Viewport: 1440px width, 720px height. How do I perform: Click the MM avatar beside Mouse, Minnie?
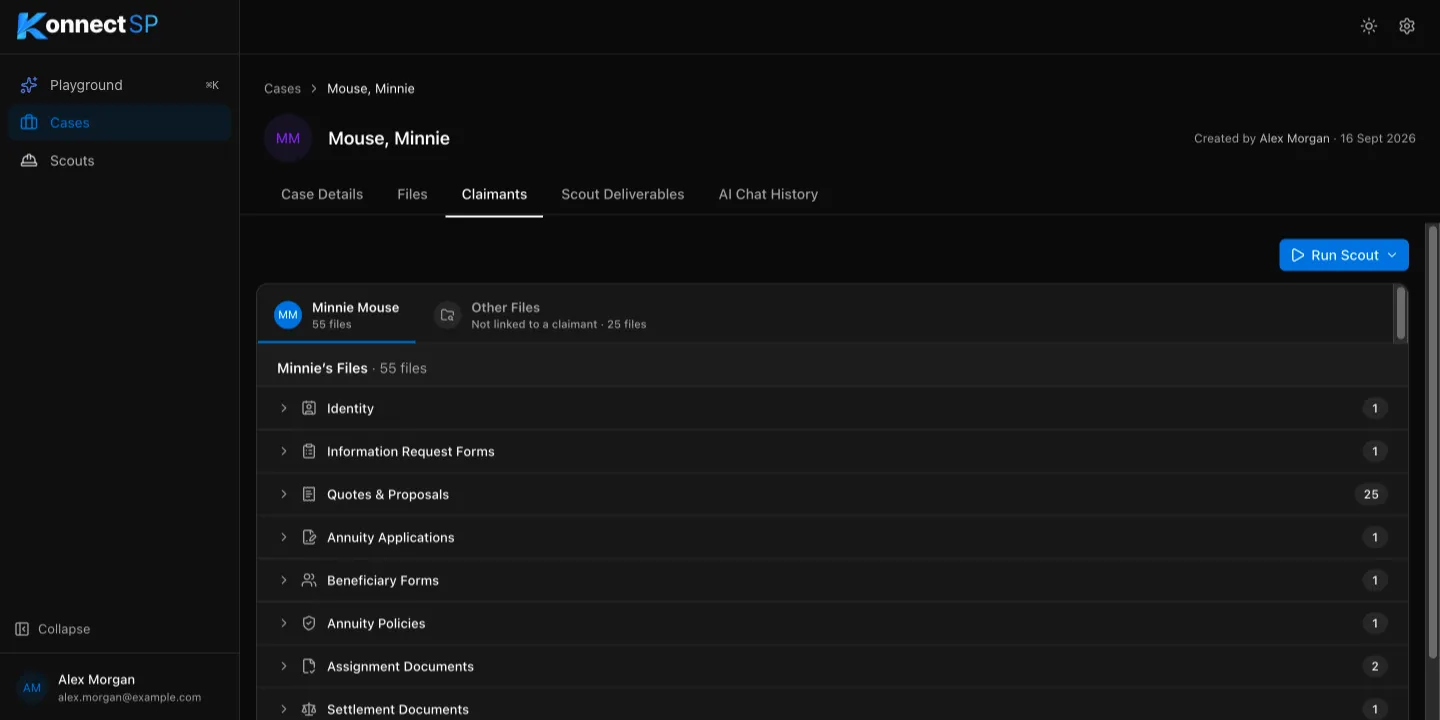tap(288, 138)
